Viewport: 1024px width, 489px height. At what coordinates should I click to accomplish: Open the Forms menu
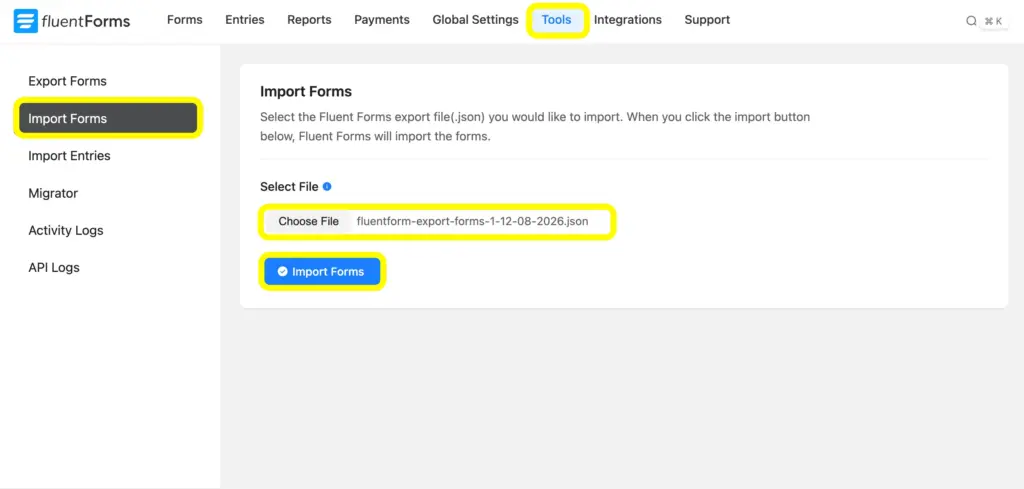185,20
